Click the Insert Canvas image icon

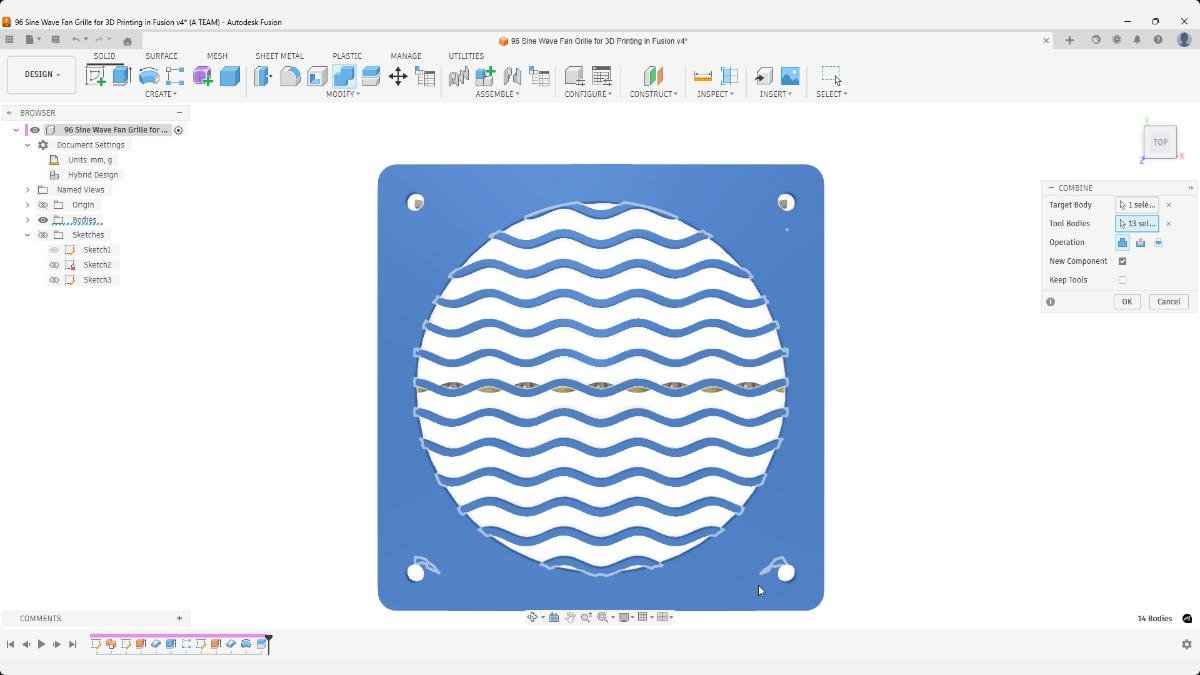point(790,76)
